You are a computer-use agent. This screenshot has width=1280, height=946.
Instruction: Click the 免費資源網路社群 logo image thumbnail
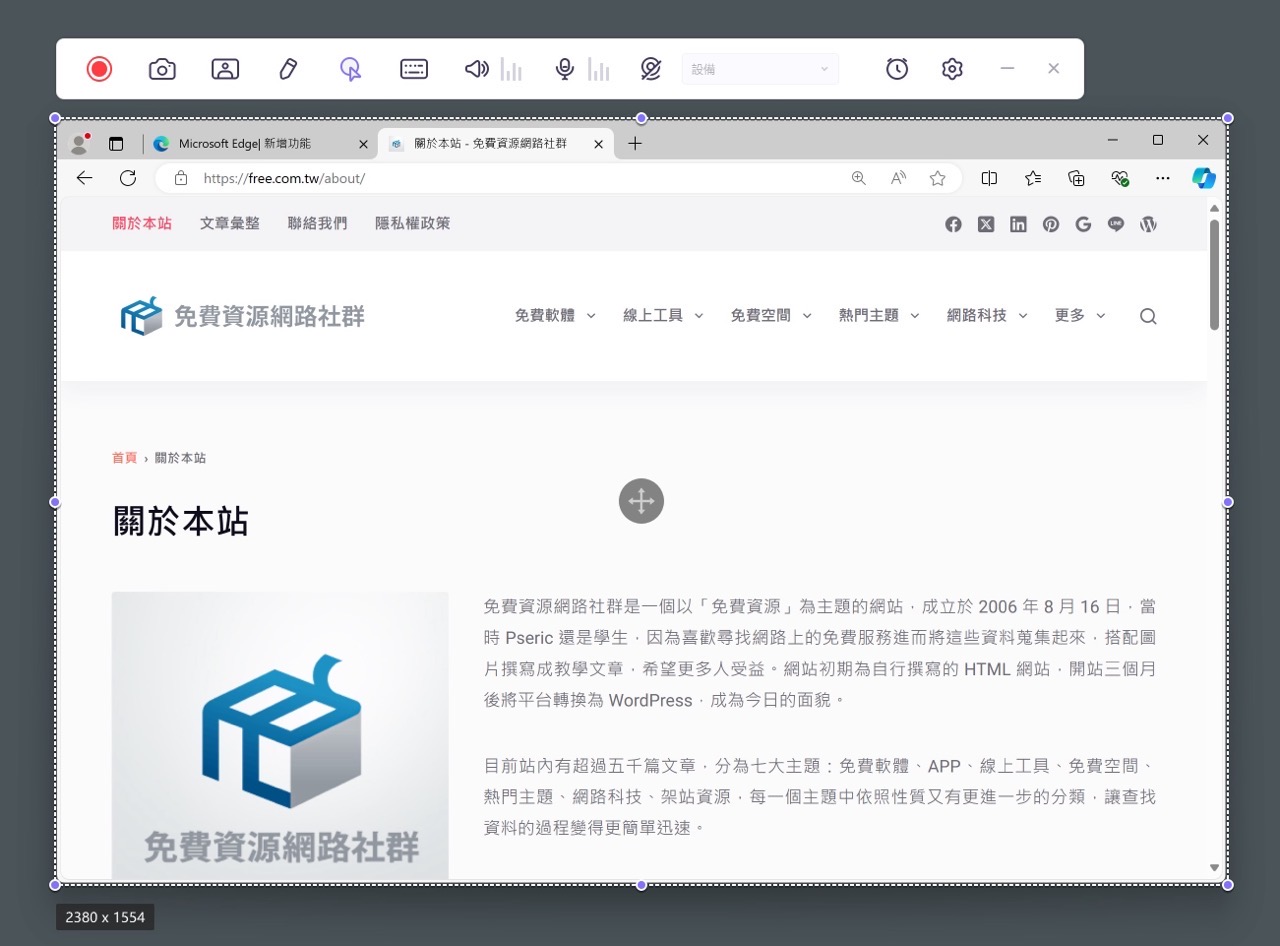tap(280, 736)
